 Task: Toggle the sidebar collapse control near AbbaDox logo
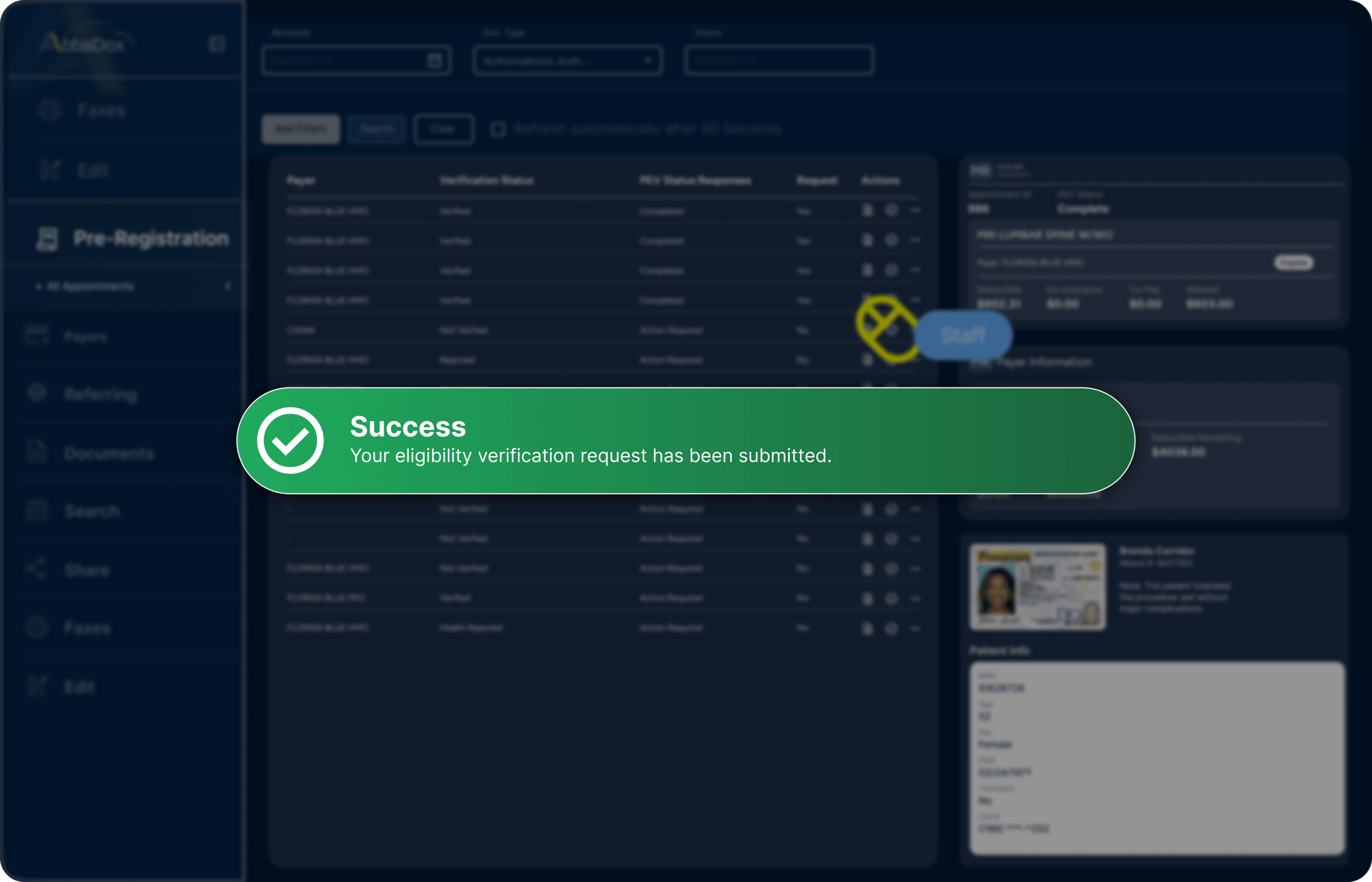(x=215, y=45)
